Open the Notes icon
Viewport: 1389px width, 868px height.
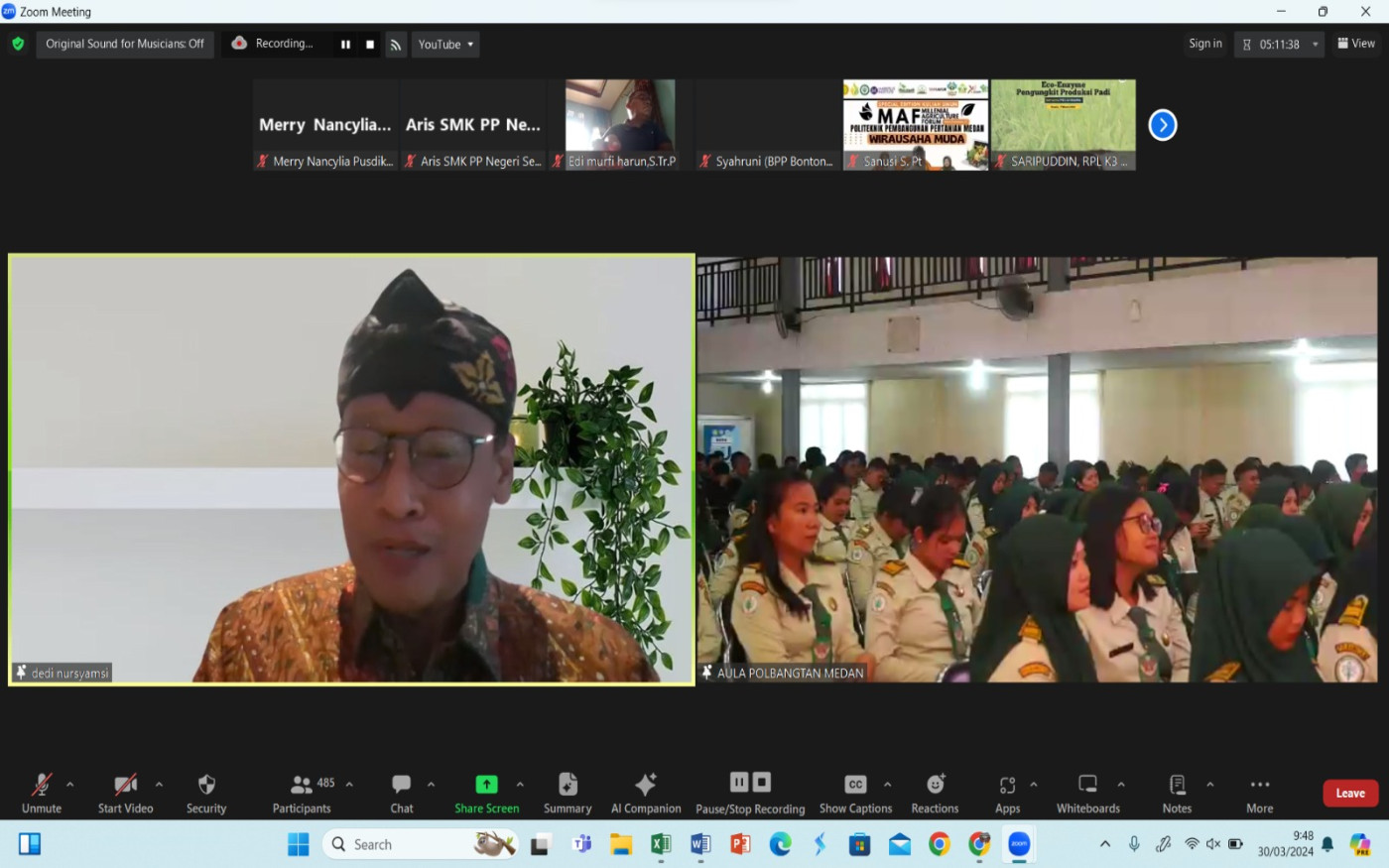(1177, 786)
